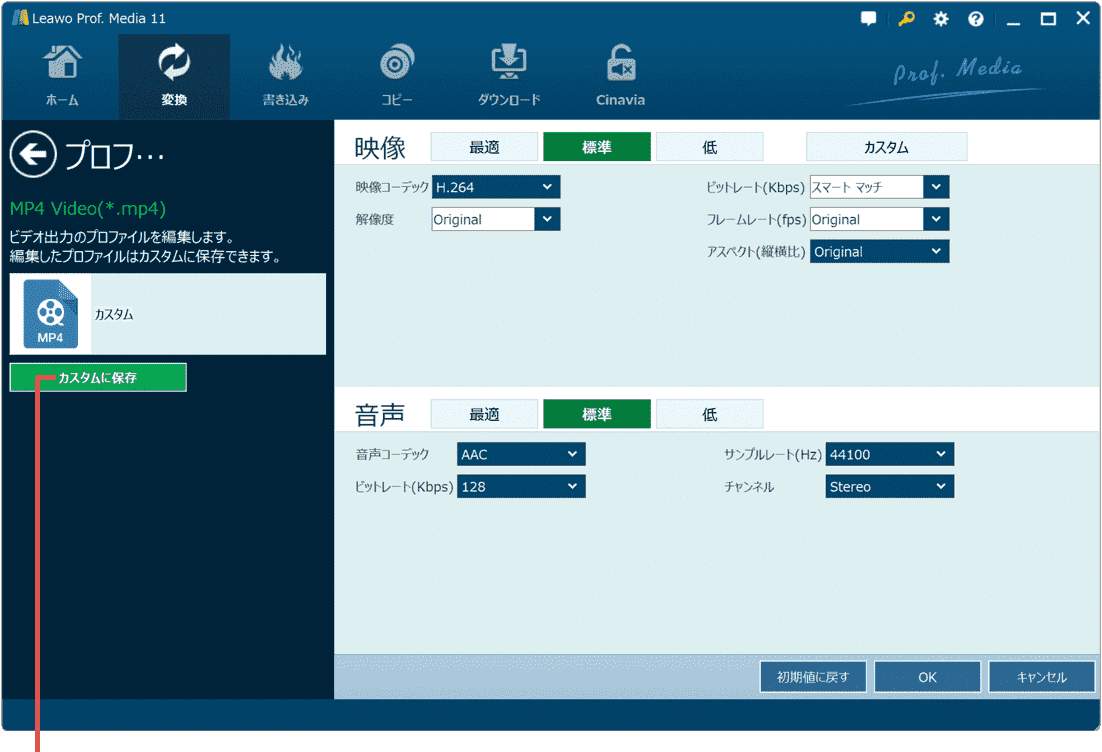This screenshot has height=752, width=1102.
Task: Select audio quality 最適 preset
Action: pos(484,414)
